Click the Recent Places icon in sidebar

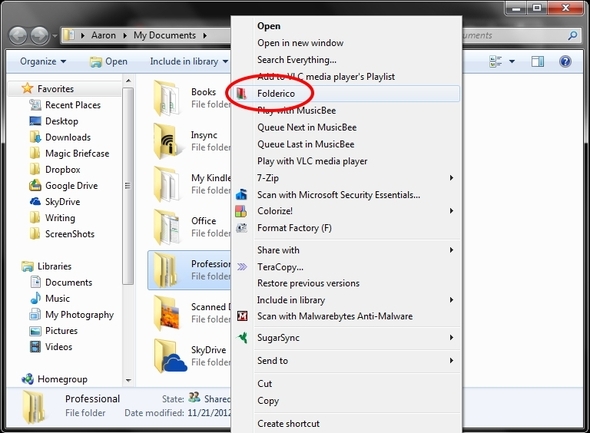pyautogui.click(x=35, y=105)
